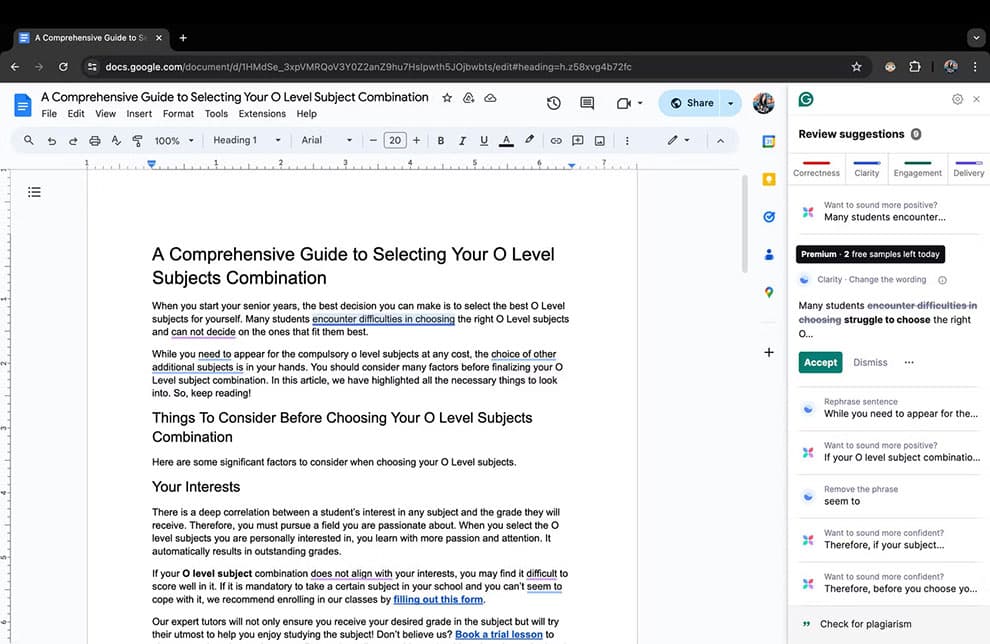Add a comment from the toolbar

point(578,141)
